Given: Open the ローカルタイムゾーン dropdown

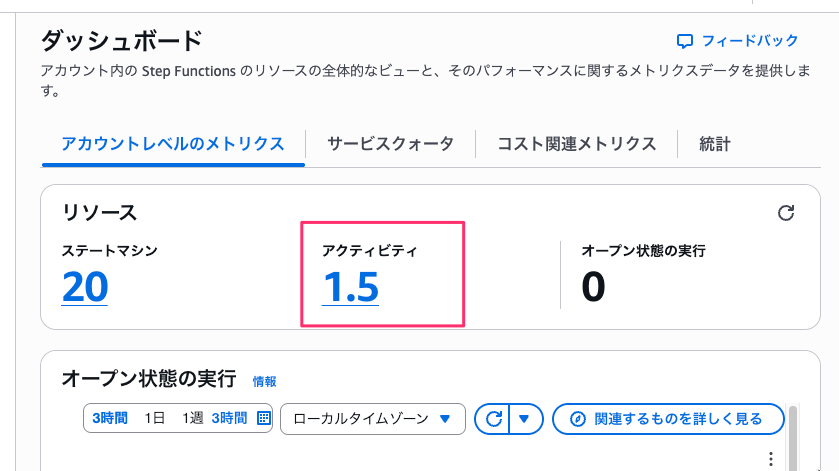Looking at the screenshot, I should [373, 418].
